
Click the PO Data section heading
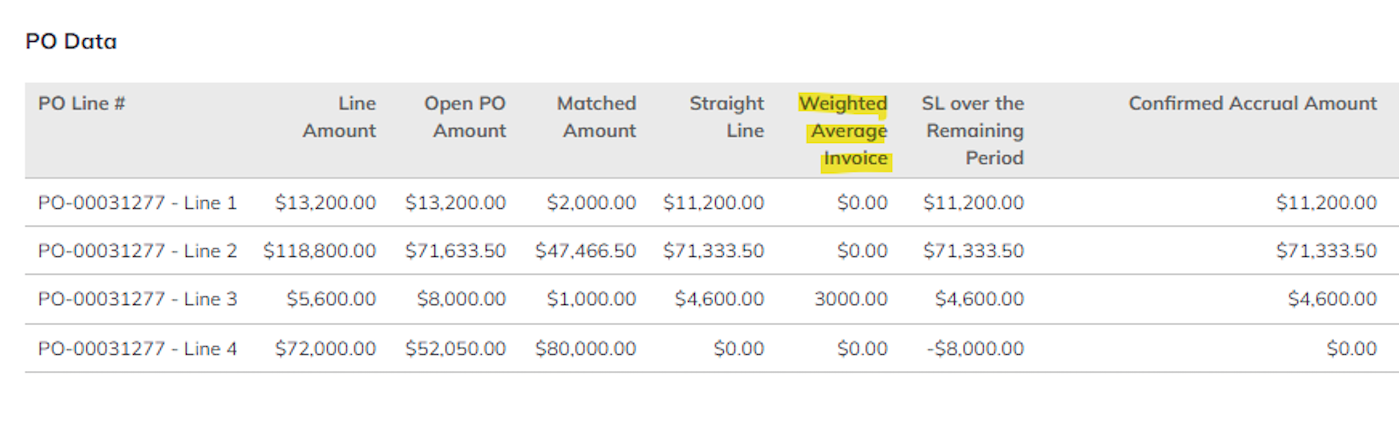71,41
